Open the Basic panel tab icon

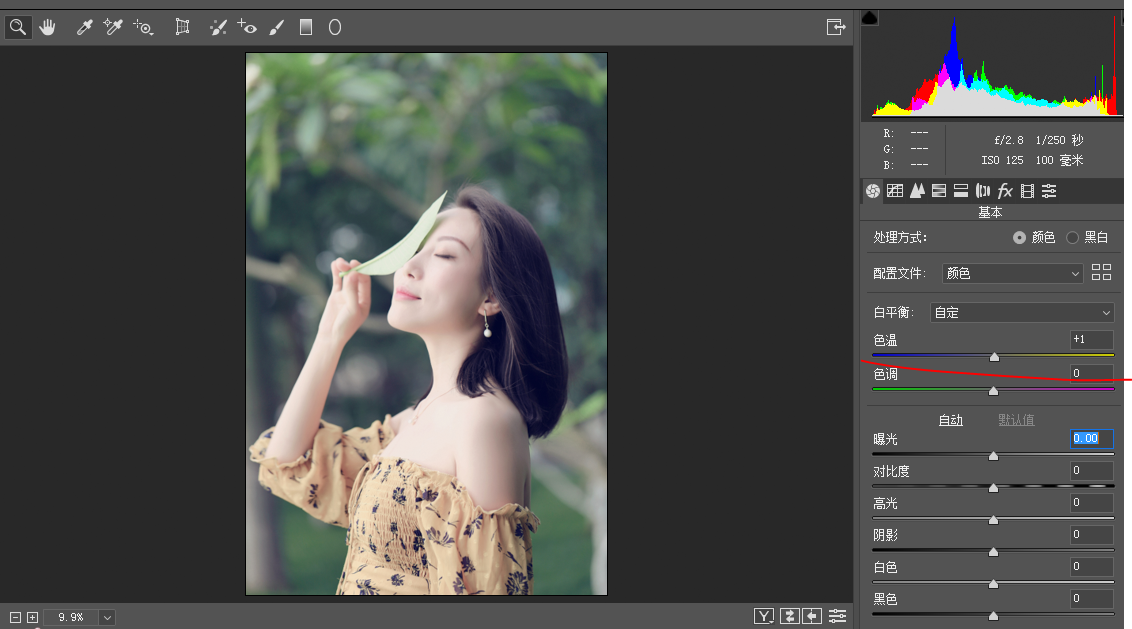pos(873,191)
